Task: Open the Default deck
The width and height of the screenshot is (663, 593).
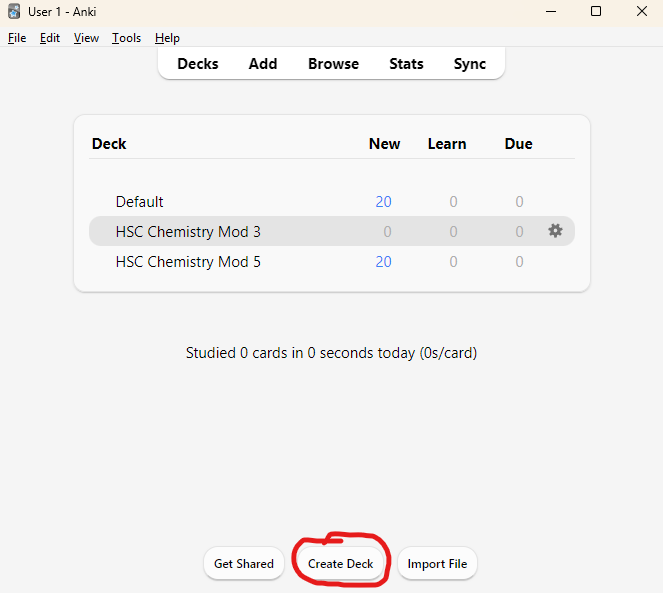Action: tap(140, 202)
